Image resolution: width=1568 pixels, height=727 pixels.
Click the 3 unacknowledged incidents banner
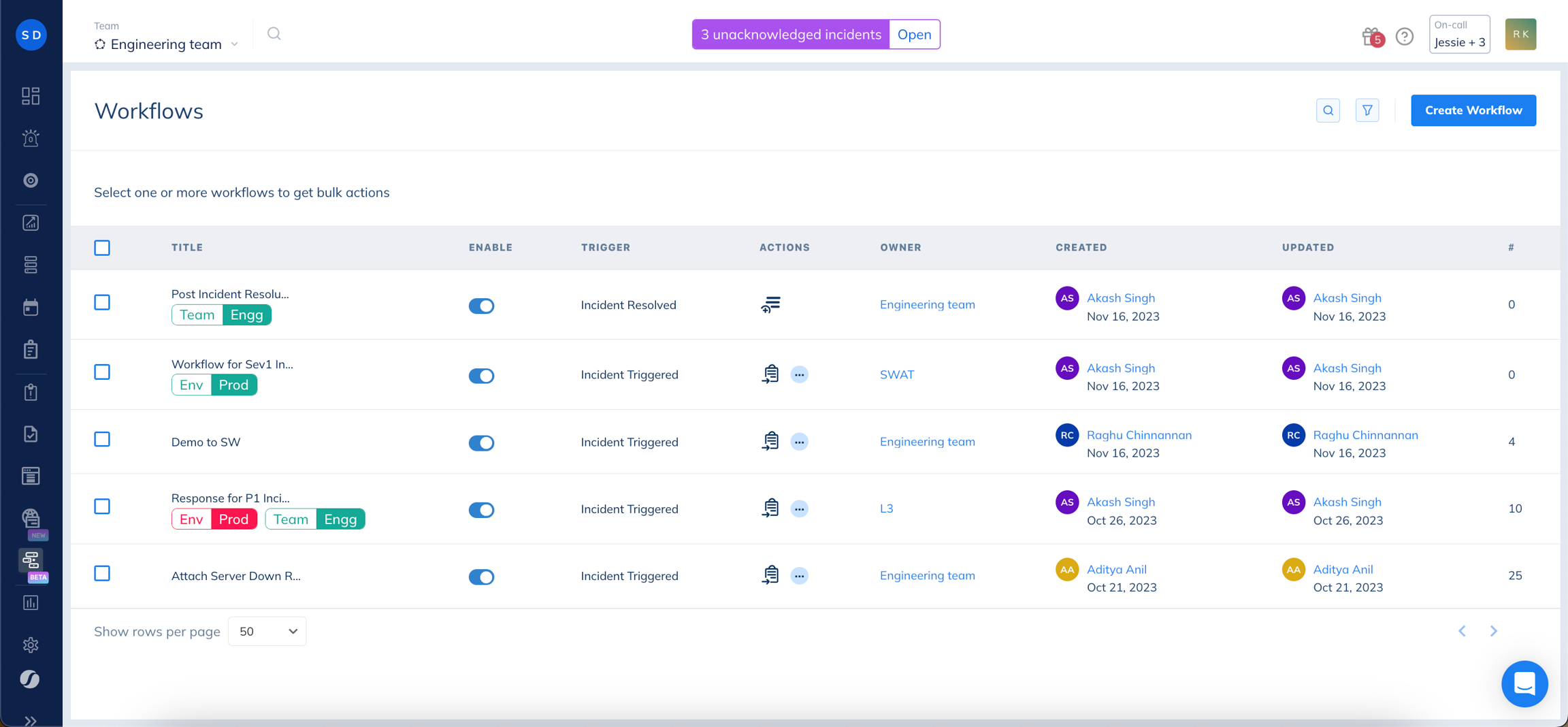click(791, 34)
